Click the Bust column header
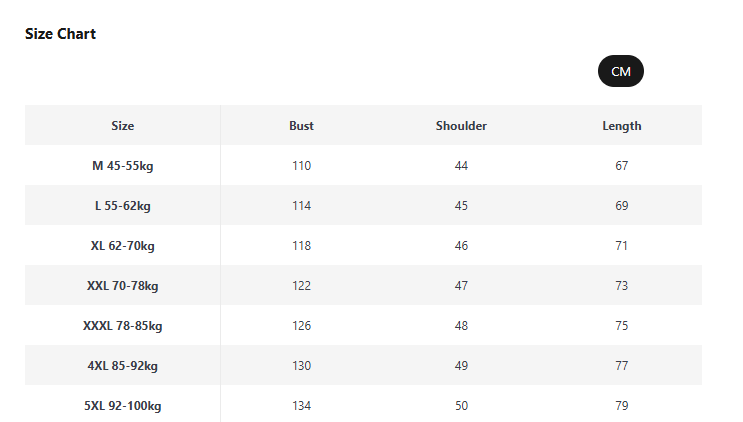743x422 pixels. [301, 126]
